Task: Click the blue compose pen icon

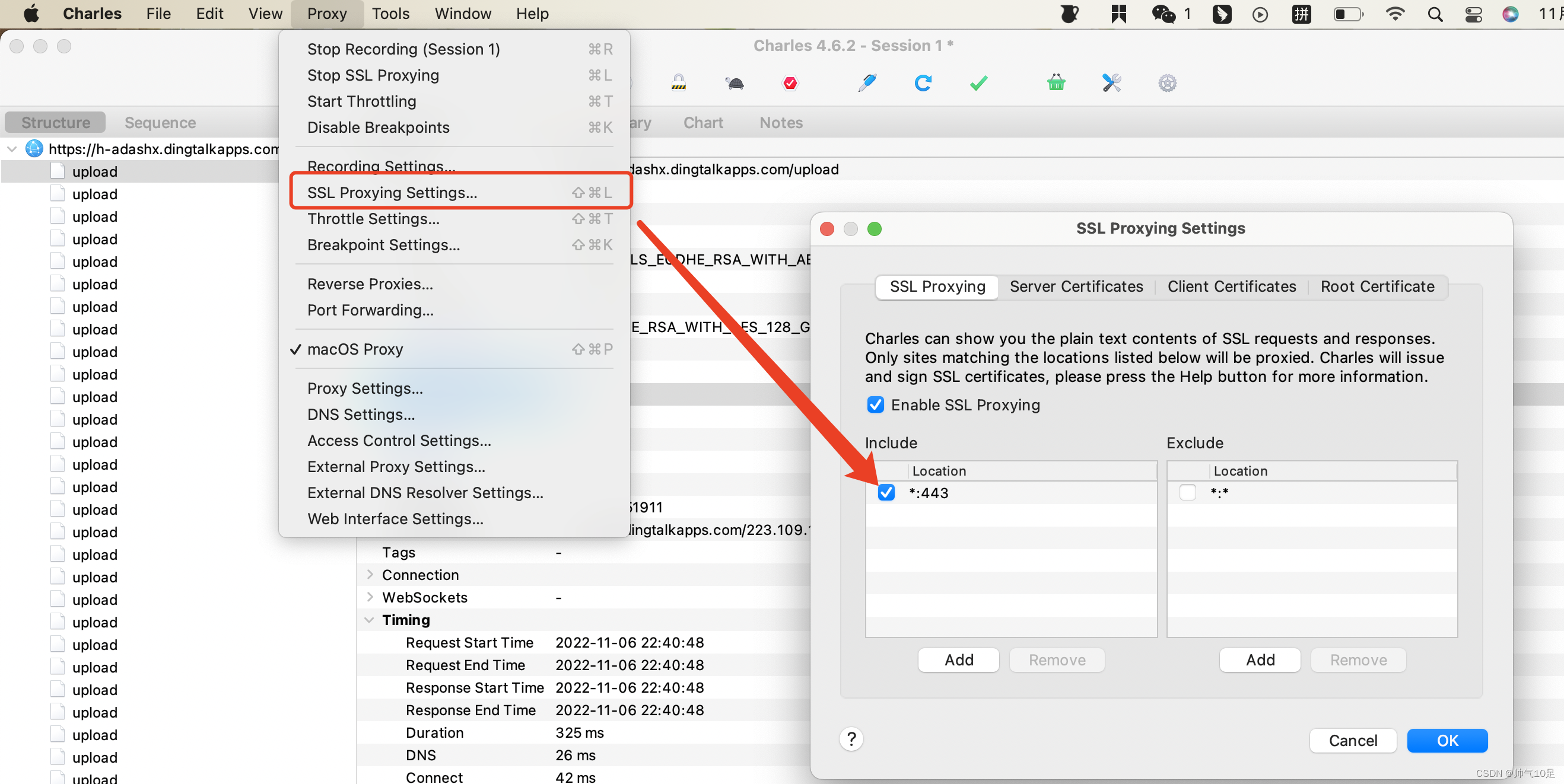Action: pyautogui.click(x=867, y=82)
